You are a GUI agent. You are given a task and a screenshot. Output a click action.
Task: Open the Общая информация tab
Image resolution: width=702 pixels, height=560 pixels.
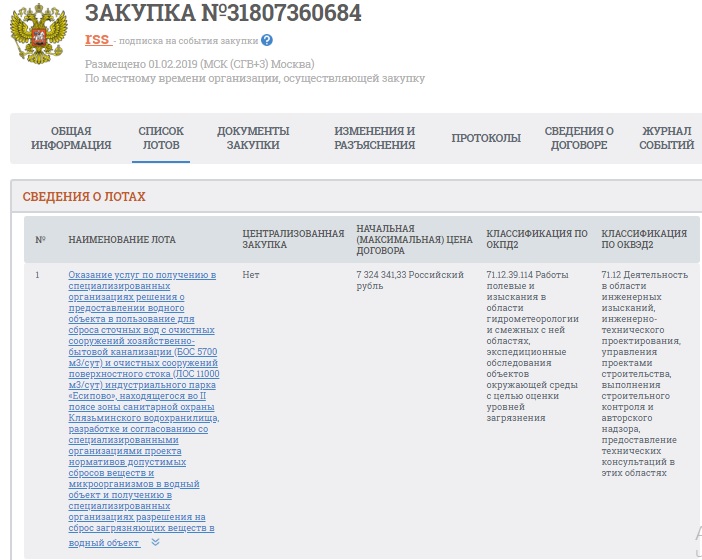coord(71,138)
